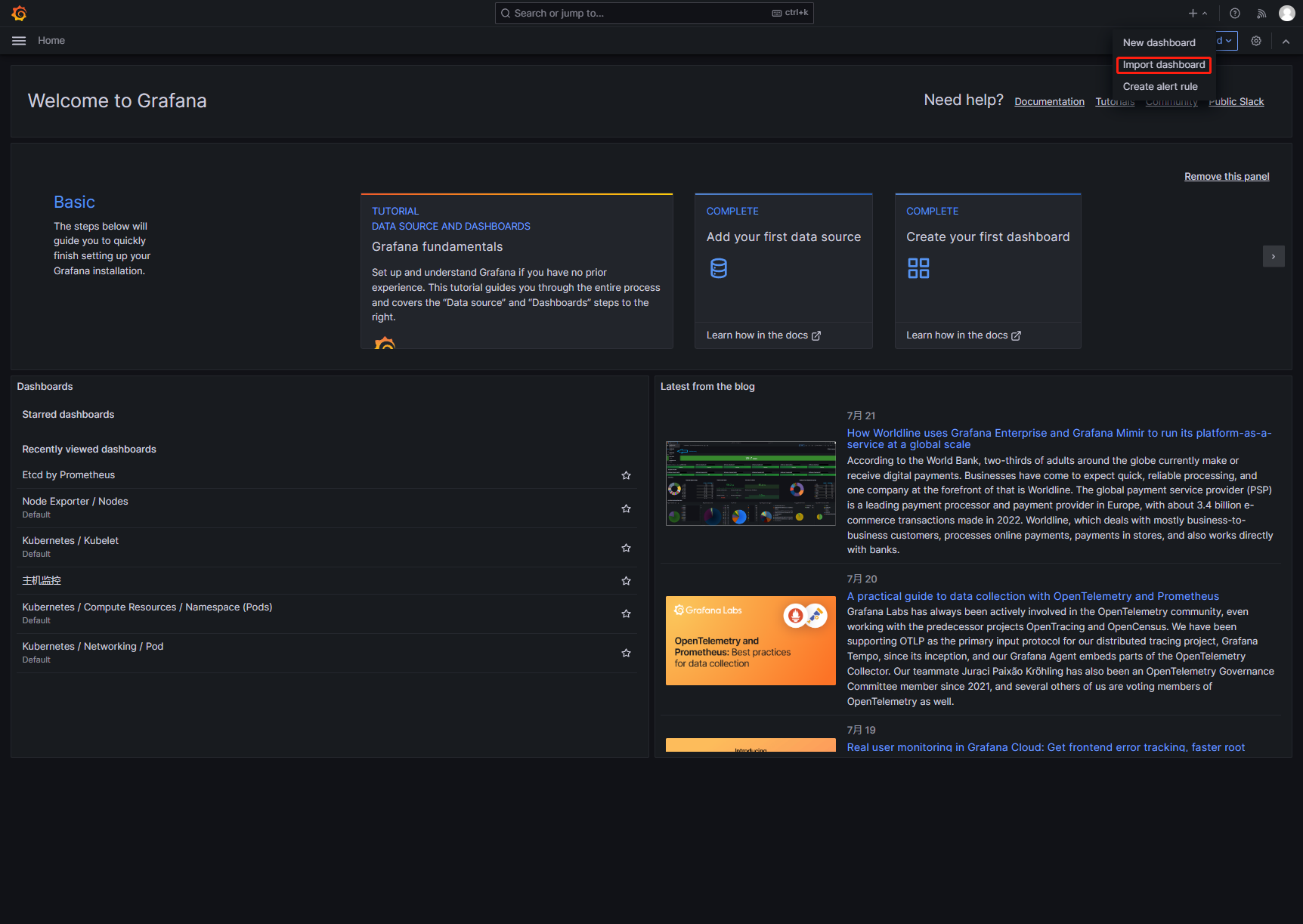
Task: Click the Worldline blog dashboard thumbnail
Action: tap(751, 484)
